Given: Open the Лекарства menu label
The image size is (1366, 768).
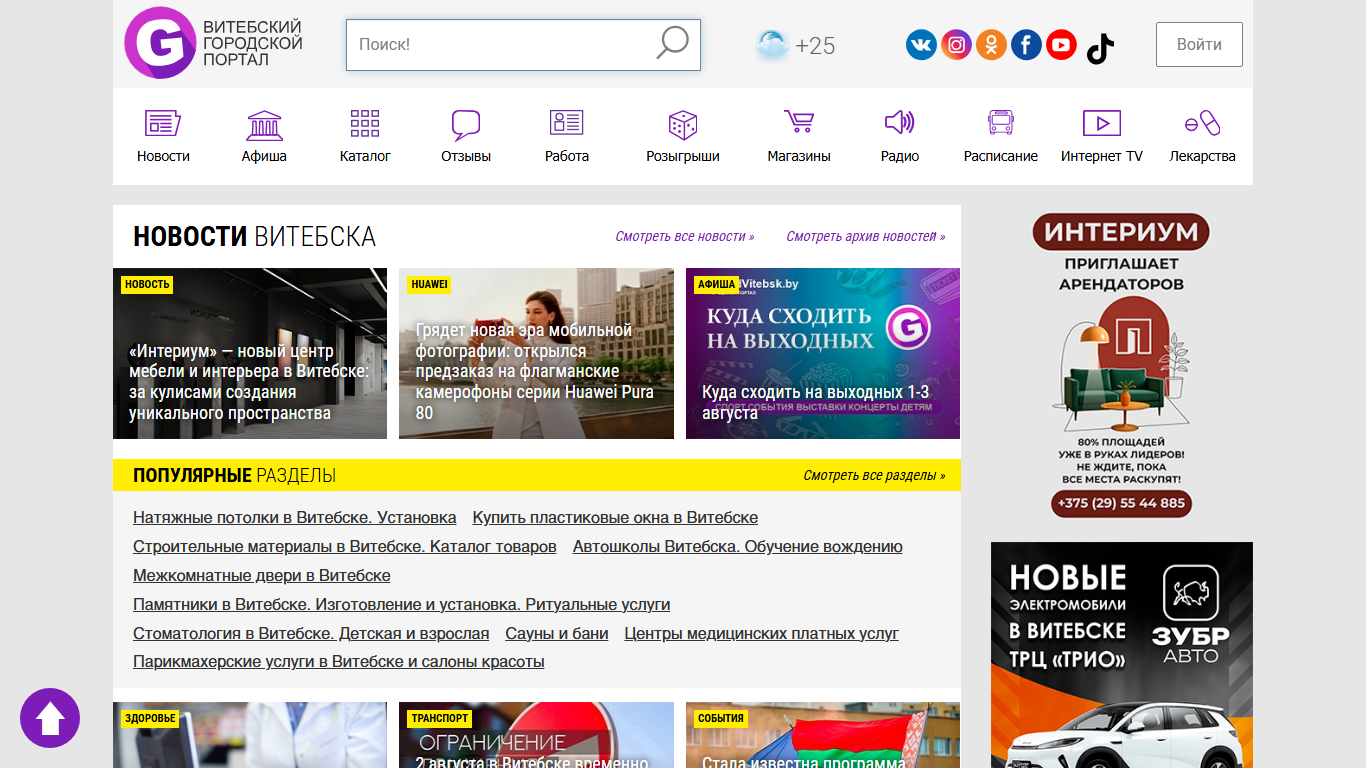Looking at the screenshot, I should 1203,156.
